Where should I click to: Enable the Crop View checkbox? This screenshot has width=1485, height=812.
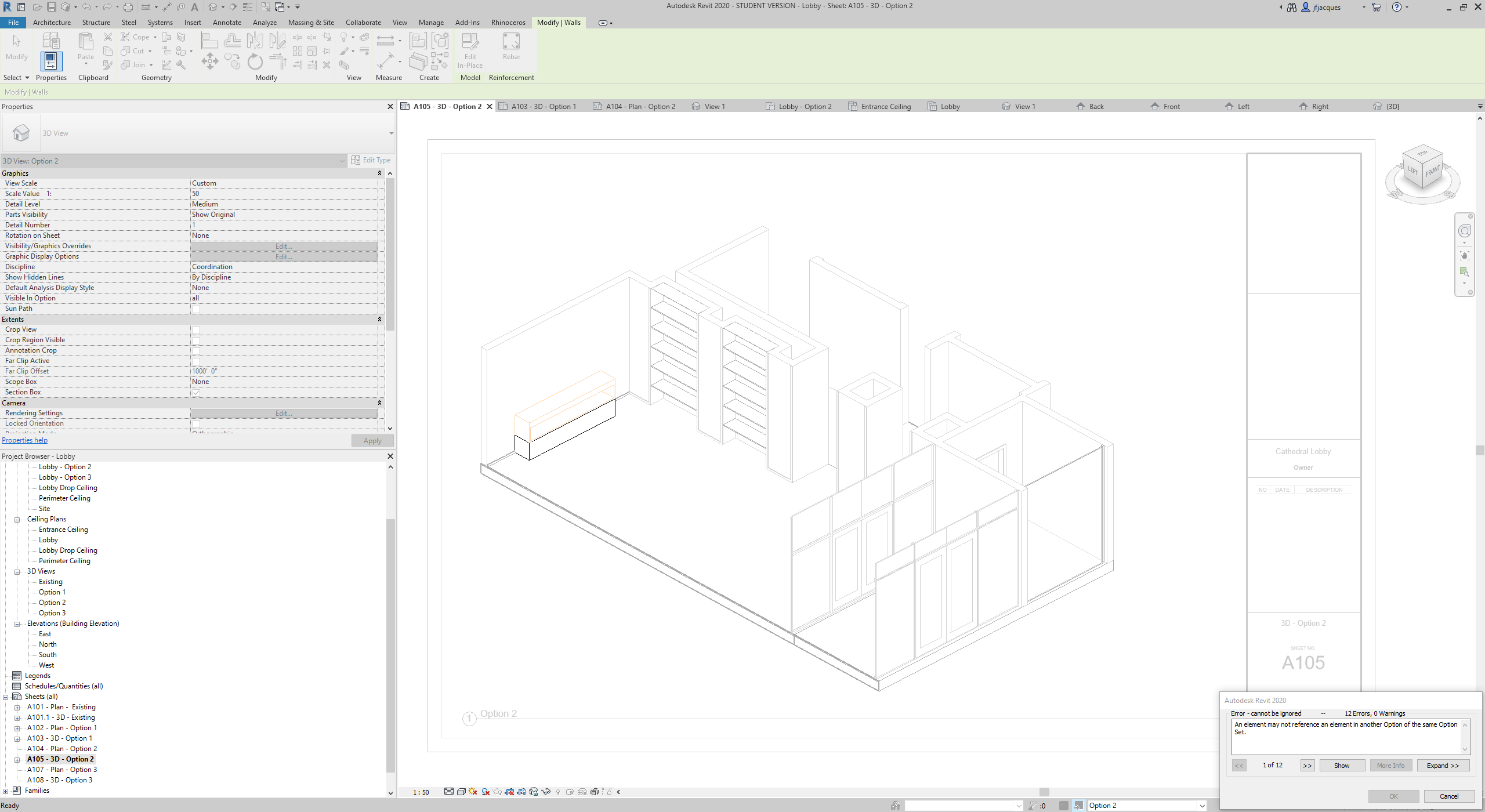[x=197, y=329]
